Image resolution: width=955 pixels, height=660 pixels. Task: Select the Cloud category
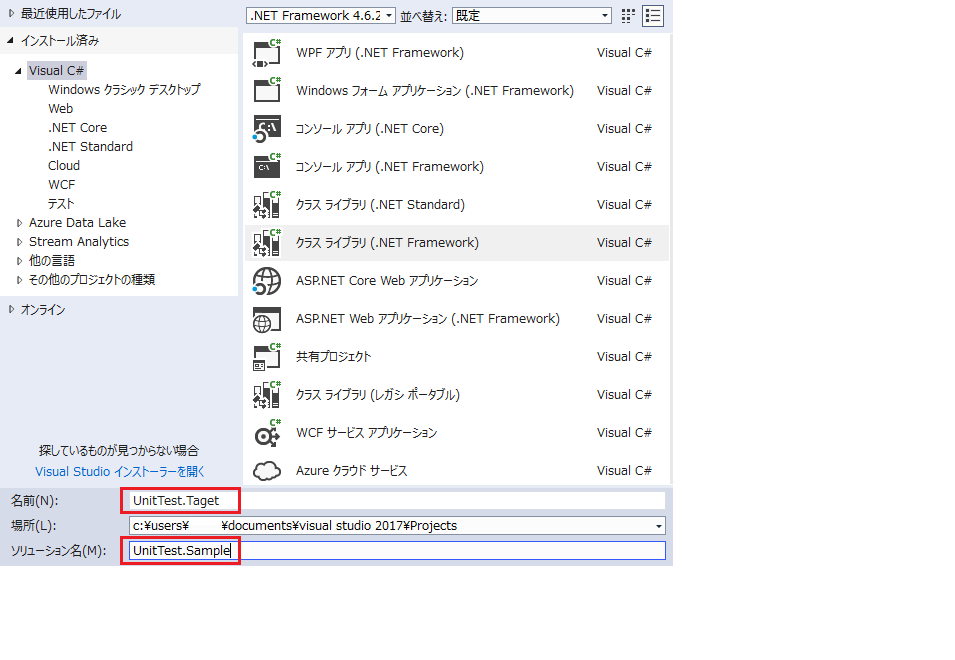(64, 166)
